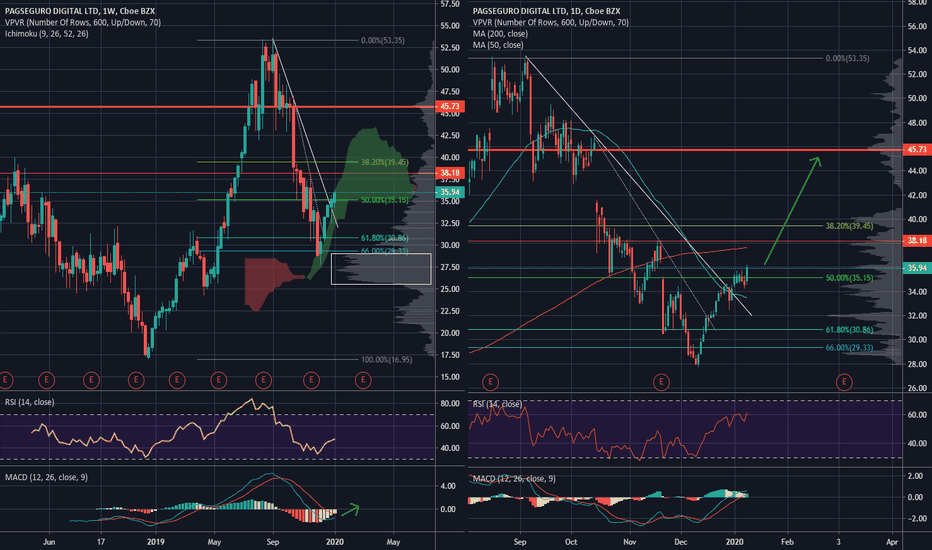Click the rightmost earnings E marker on daily chart
The image size is (932, 550).
pos(844,382)
